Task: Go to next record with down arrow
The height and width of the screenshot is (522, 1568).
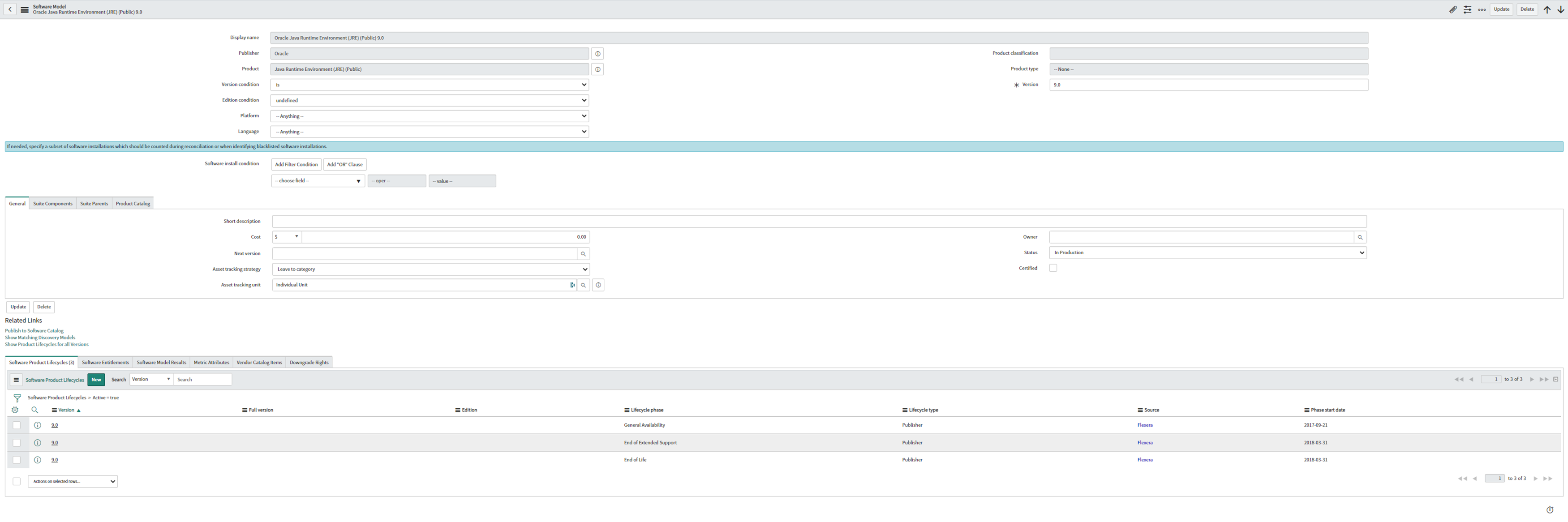Action: tap(1561, 9)
